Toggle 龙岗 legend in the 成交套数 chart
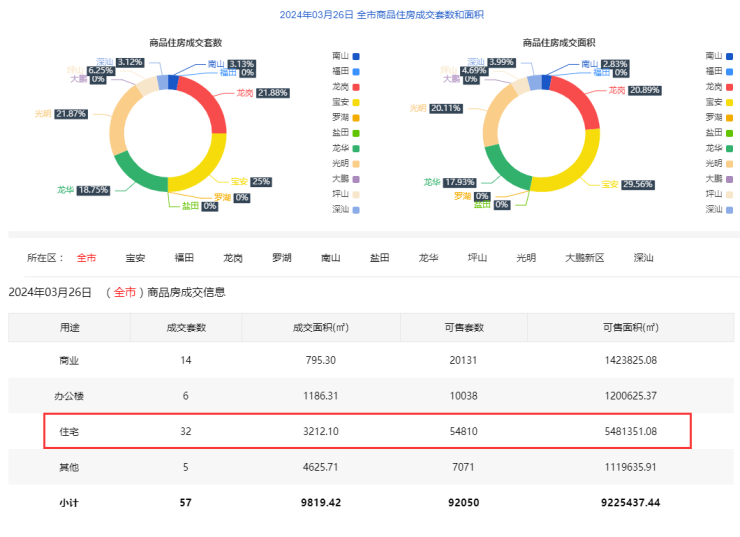This screenshot has width=740, height=537. pyautogui.click(x=343, y=87)
